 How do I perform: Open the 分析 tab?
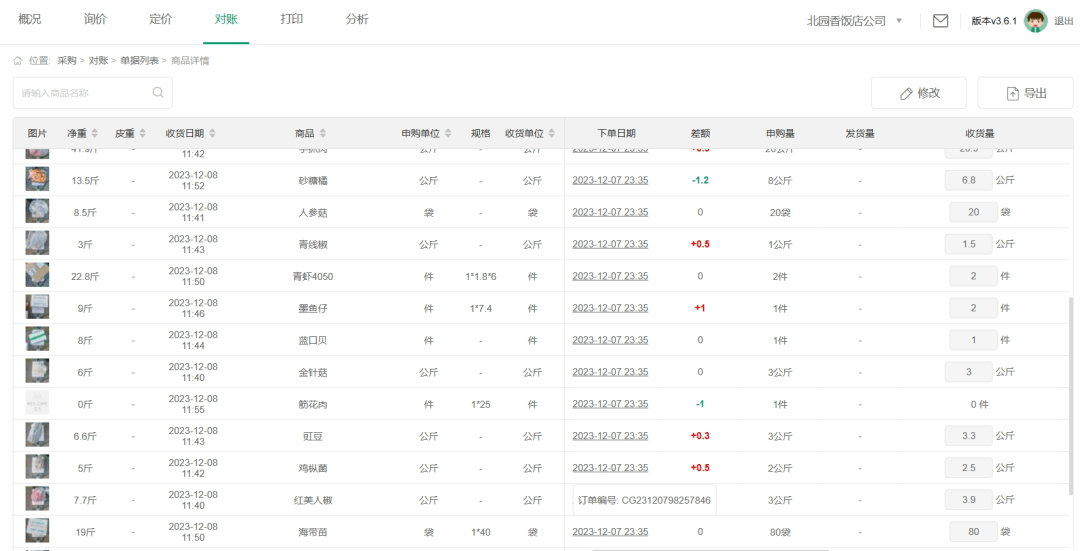pyautogui.click(x=356, y=20)
